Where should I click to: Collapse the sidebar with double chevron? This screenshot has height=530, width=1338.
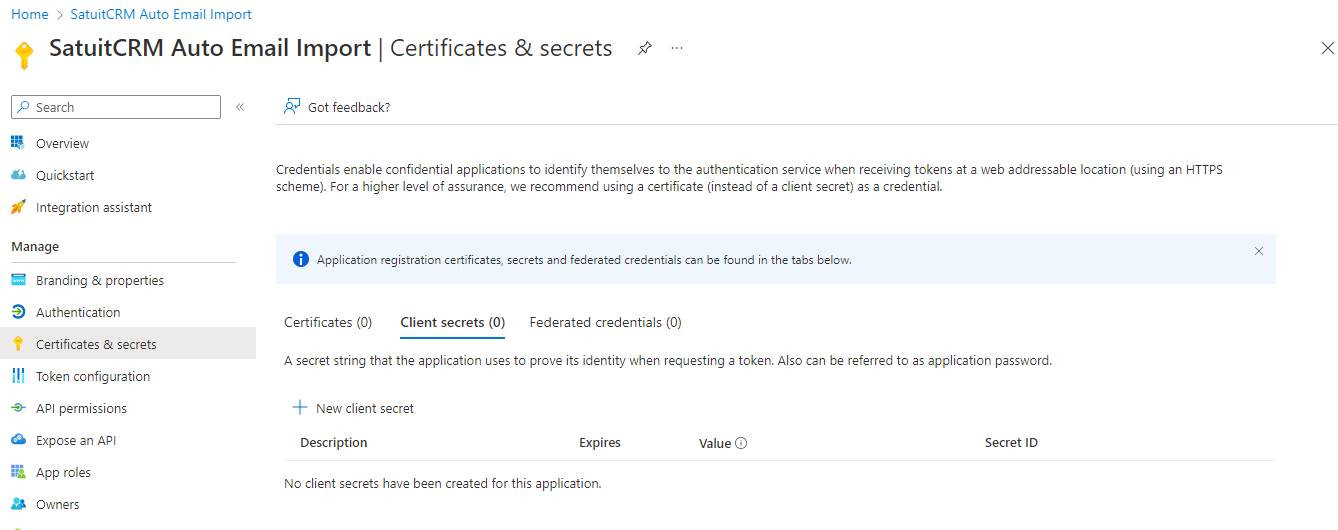pos(240,107)
